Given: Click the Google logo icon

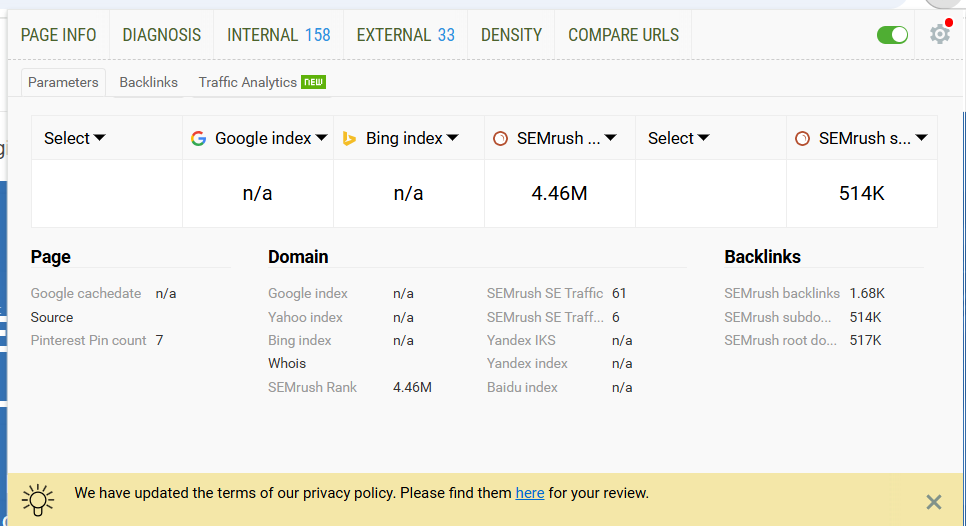Looking at the screenshot, I should pyautogui.click(x=199, y=138).
